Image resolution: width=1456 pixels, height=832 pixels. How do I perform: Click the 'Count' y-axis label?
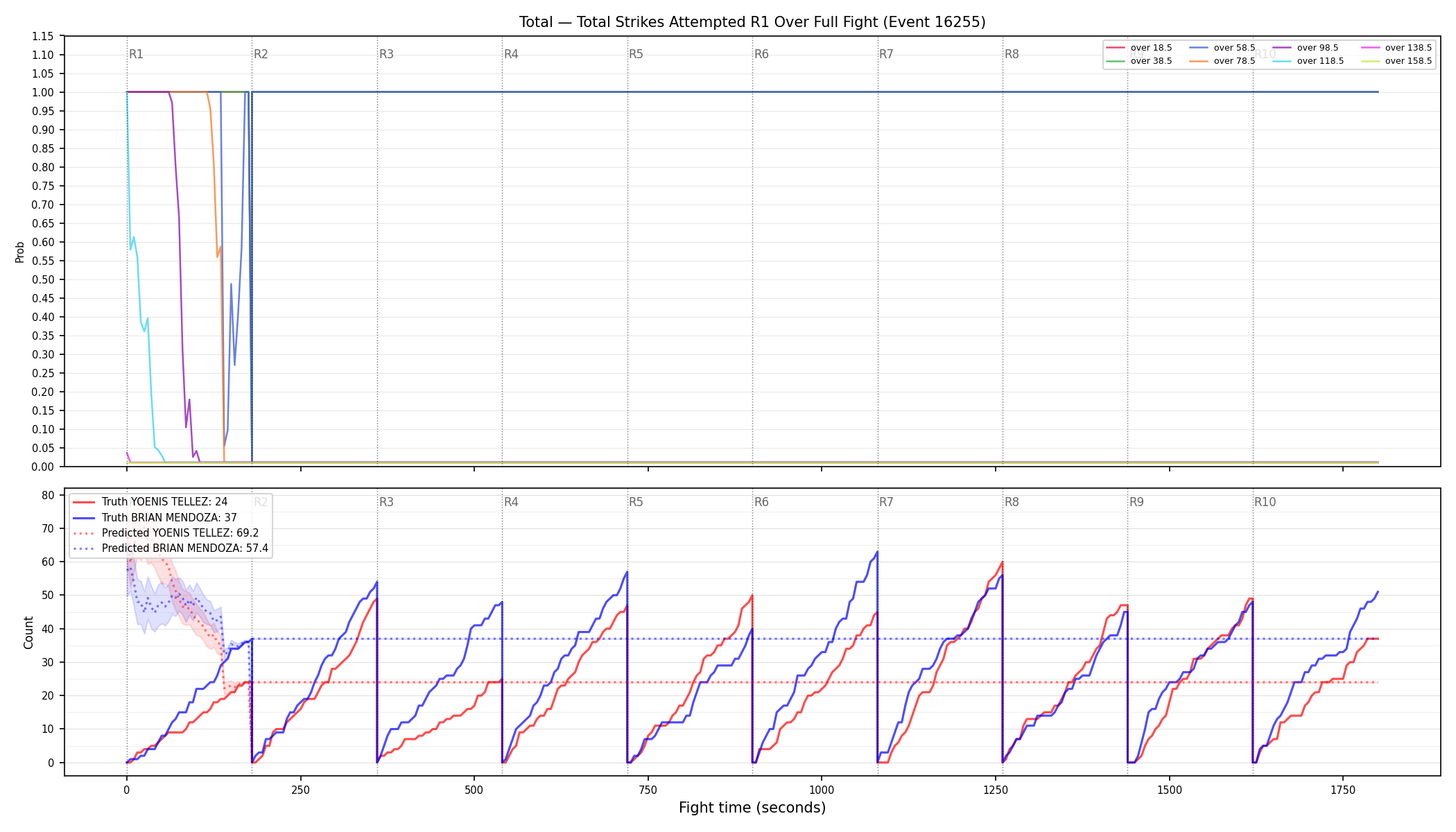click(28, 632)
